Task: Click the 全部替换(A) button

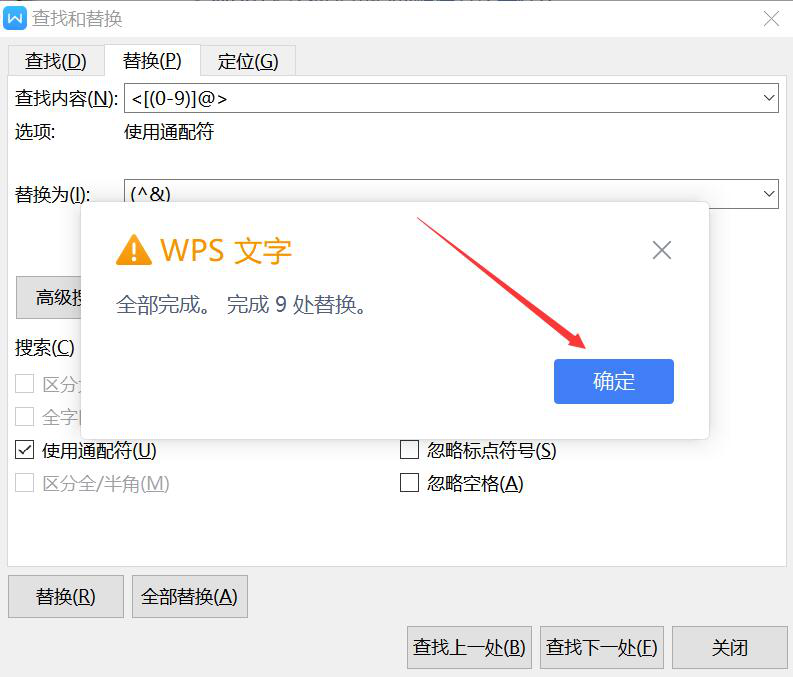Action: point(190,597)
